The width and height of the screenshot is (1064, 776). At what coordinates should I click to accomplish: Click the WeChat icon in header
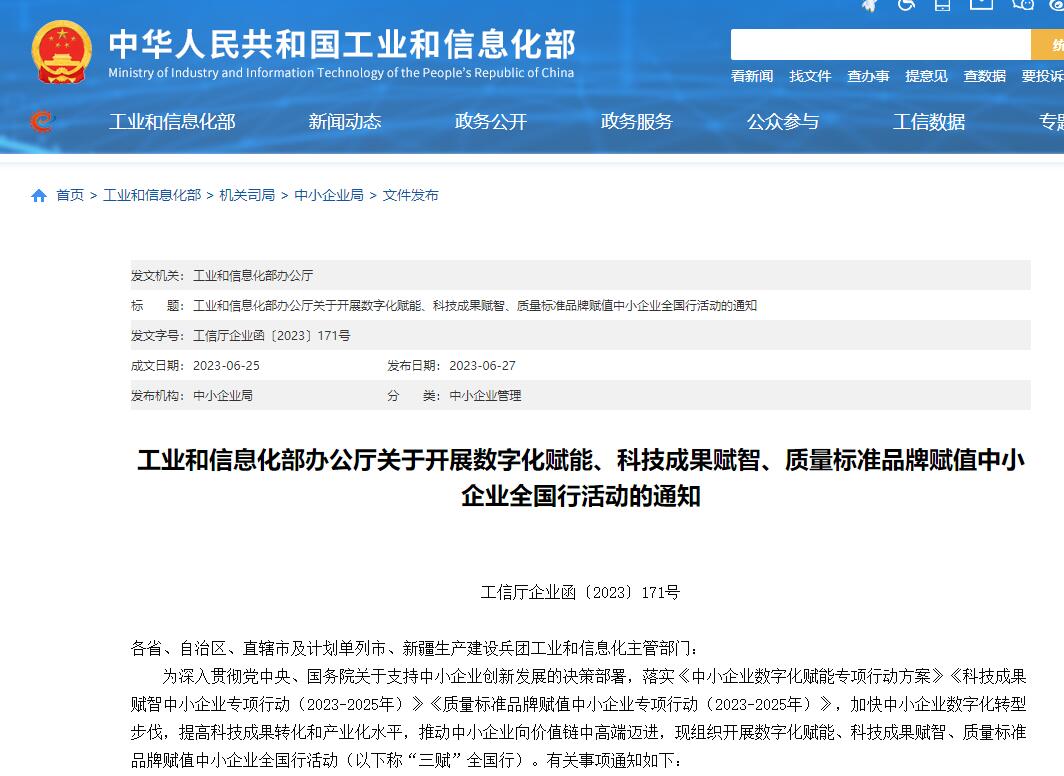(1022, 5)
